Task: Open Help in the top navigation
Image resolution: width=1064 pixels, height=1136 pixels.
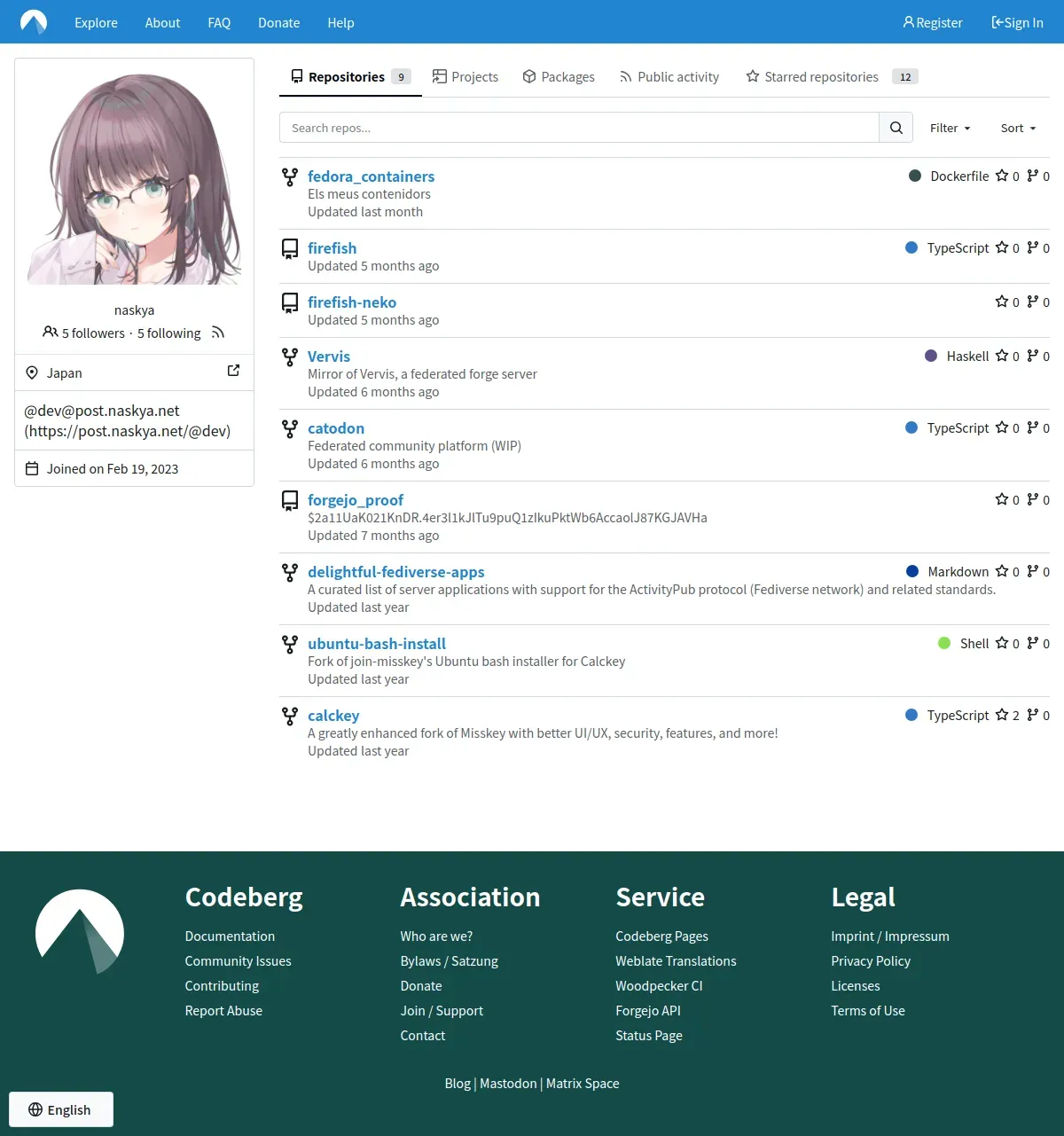Action: [x=340, y=22]
